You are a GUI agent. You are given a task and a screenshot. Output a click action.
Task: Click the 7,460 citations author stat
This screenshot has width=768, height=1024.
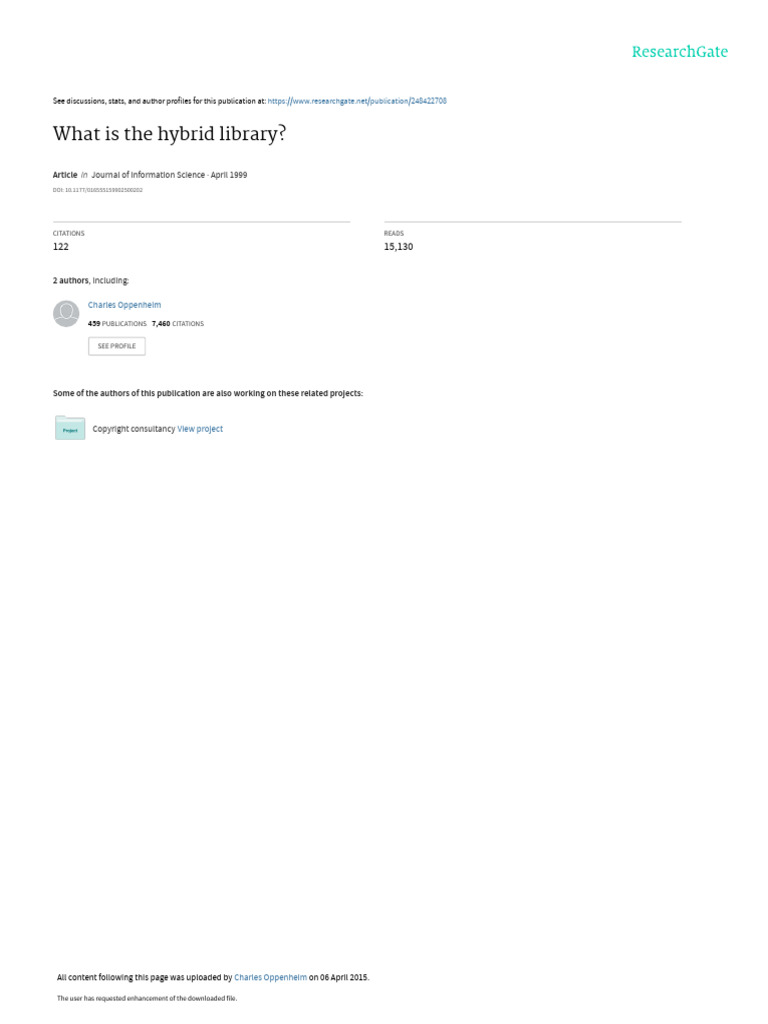[178, 324]
